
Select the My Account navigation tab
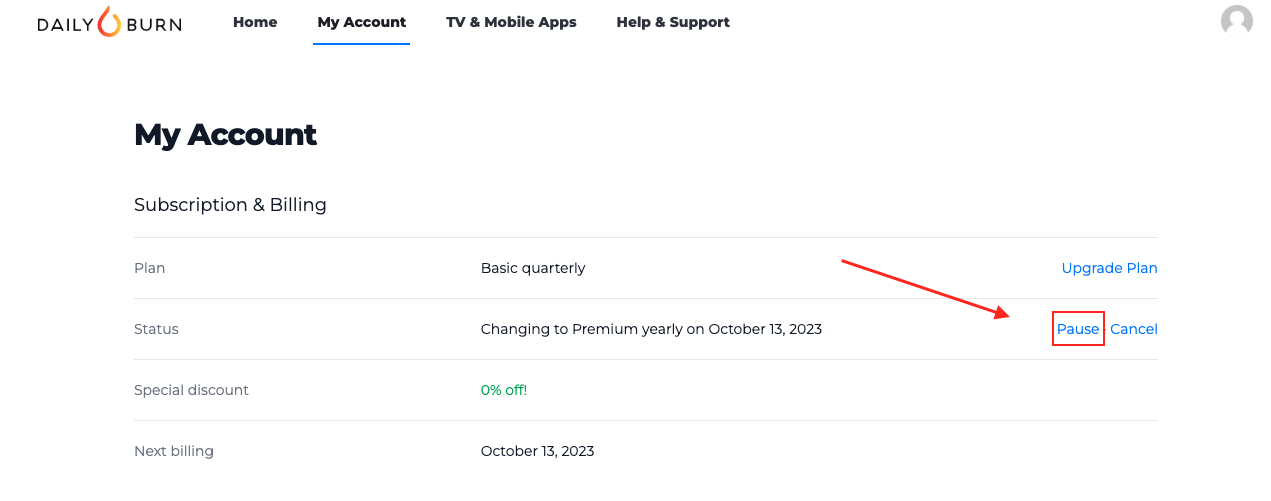coord(361,22)
